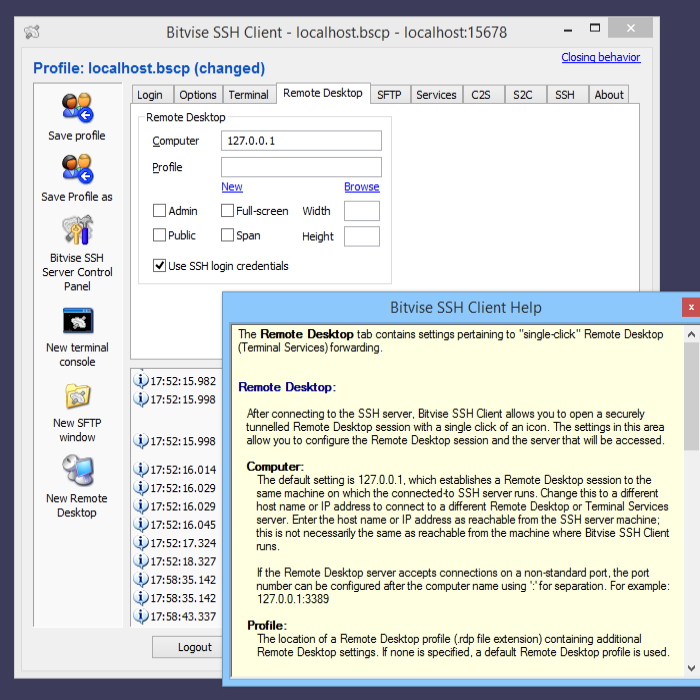Click the Closing behavior link

(600, 57)
